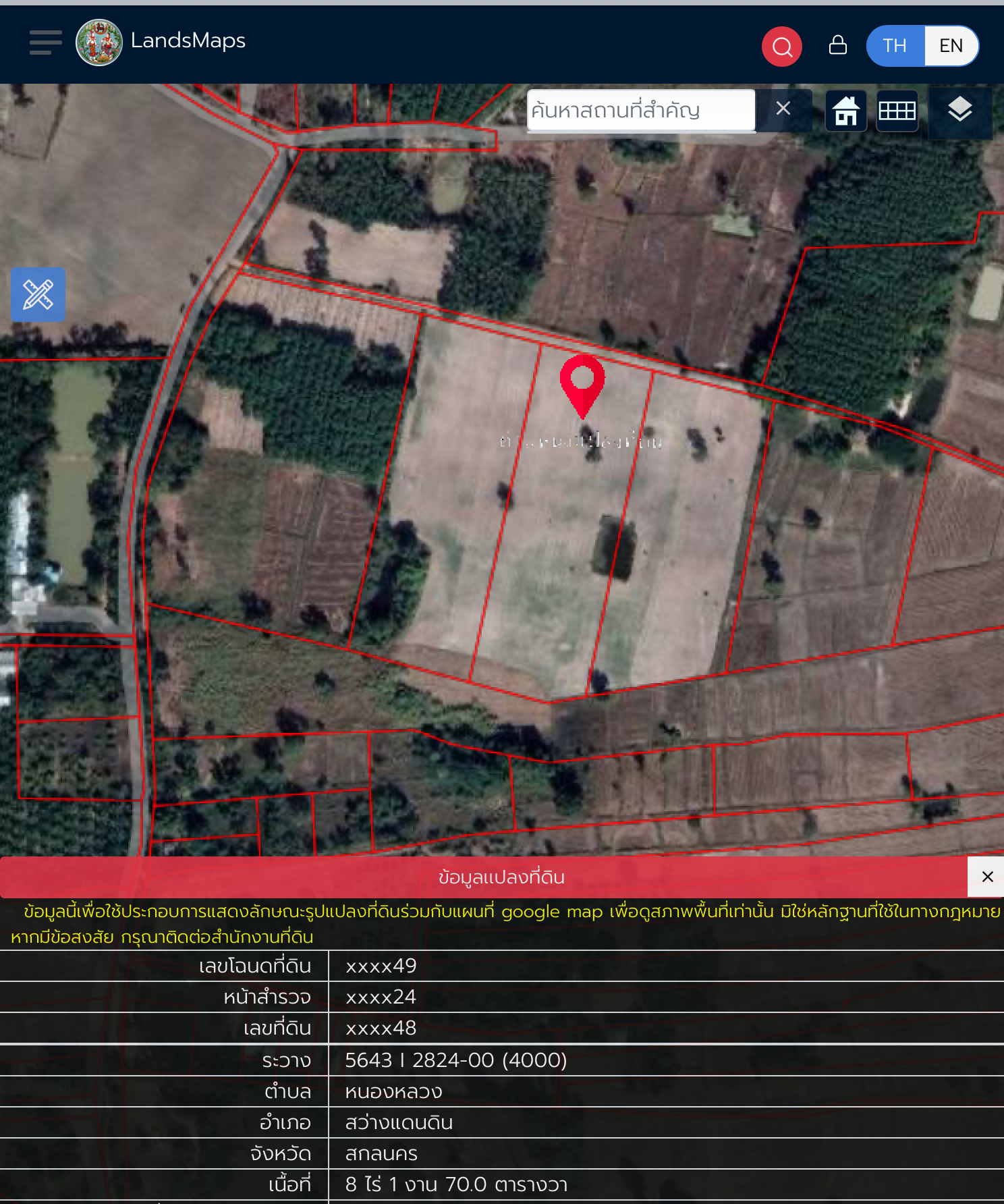Select the ruler and pencil measuring tool
This screenshot has height=1204, width=1004.
[x=38, y=295]
